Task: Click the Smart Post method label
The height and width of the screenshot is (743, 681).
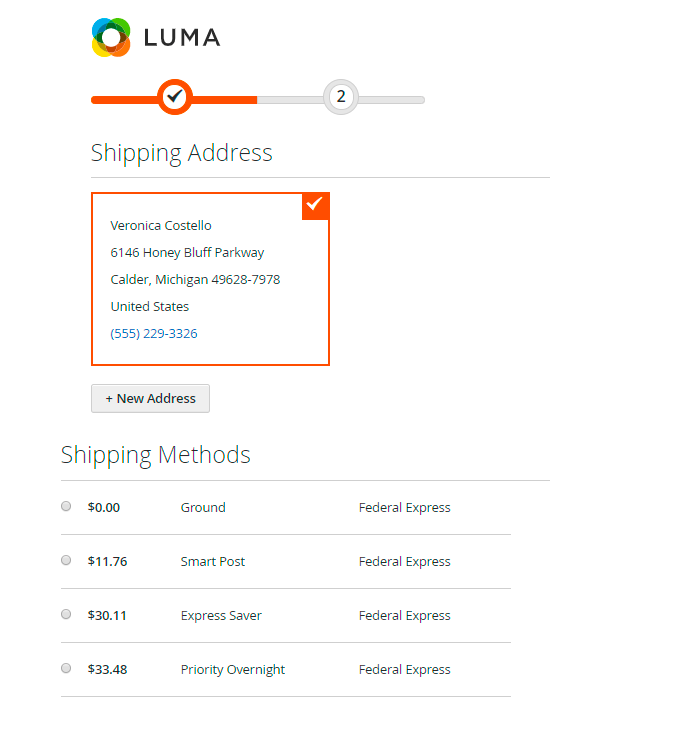Action: (213, 562)
